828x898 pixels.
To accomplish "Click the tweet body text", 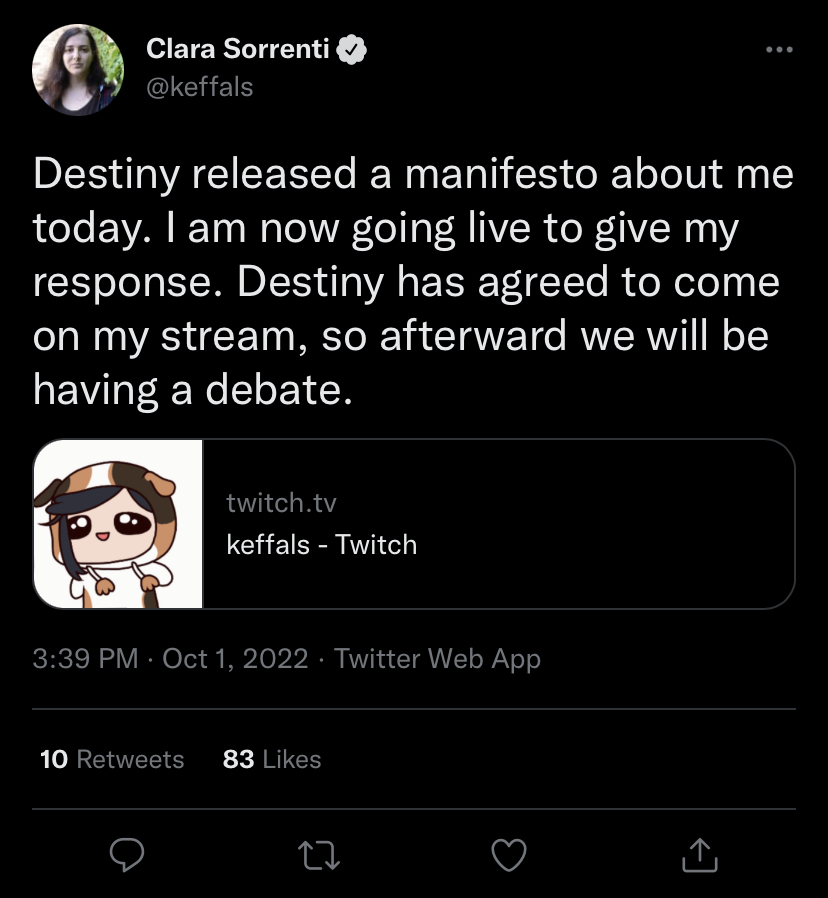I will (x=413, y=282).
